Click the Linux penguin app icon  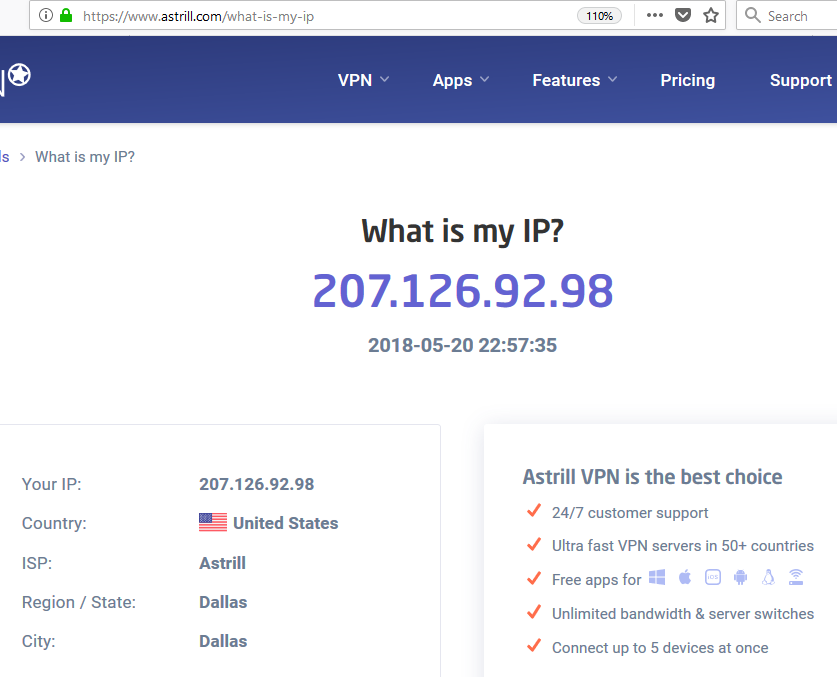[768, 577]
